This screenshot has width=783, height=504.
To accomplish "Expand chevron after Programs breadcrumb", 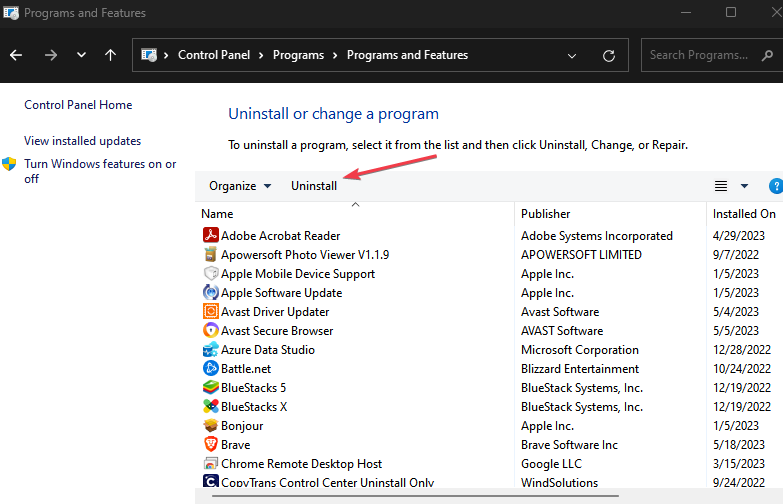I will coord(335,55).
